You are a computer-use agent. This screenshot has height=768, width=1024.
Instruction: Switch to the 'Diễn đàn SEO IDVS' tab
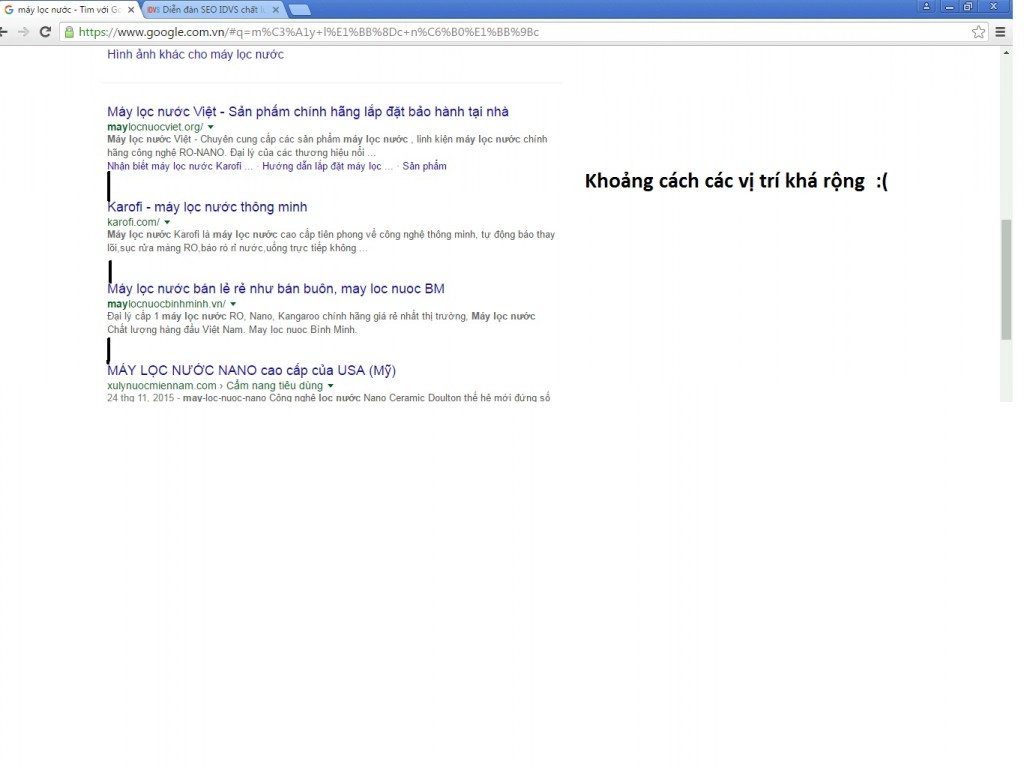click(x=212, y=10)
